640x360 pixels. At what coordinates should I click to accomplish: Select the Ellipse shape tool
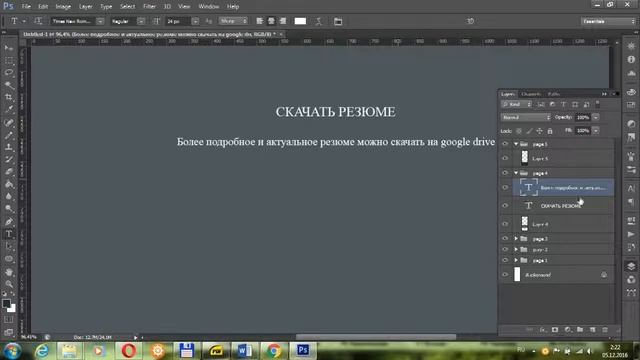[9, 259]
